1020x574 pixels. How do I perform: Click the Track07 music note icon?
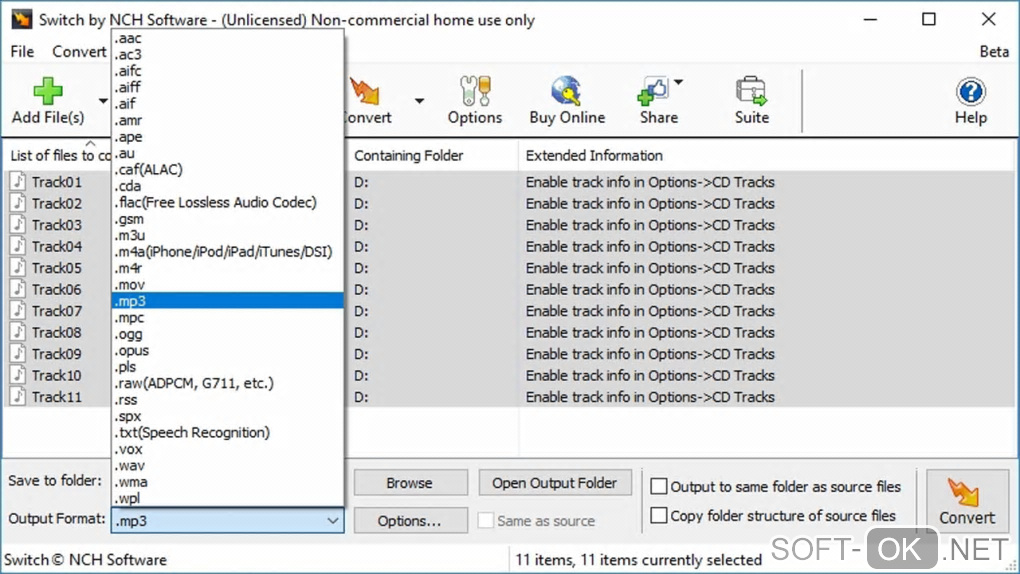[18, 310]
